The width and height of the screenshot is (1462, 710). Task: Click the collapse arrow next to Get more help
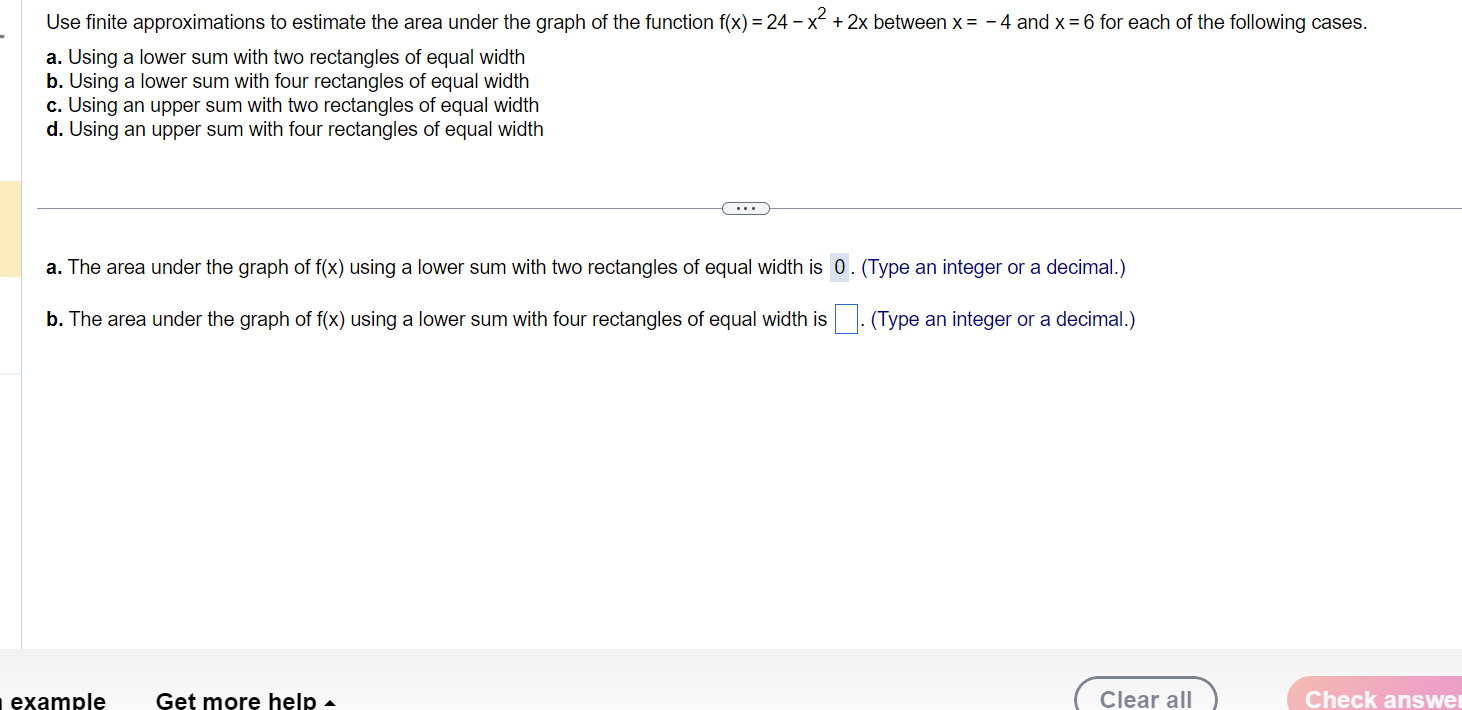[330, 702]
